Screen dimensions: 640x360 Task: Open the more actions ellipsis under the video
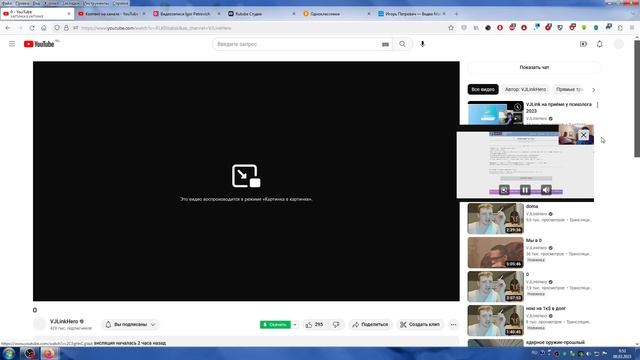point(453,324)
